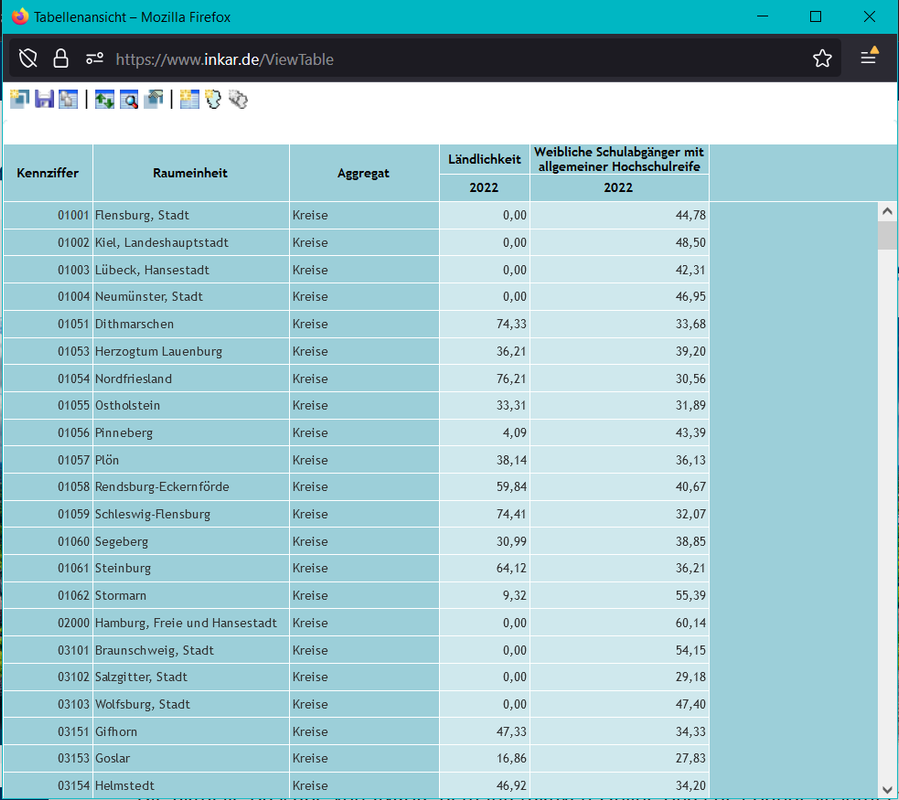The height and width of the screenshot is (800, 899).
Task: Select the Schleswig-Flensburg cell
Action: coord(191,514)
